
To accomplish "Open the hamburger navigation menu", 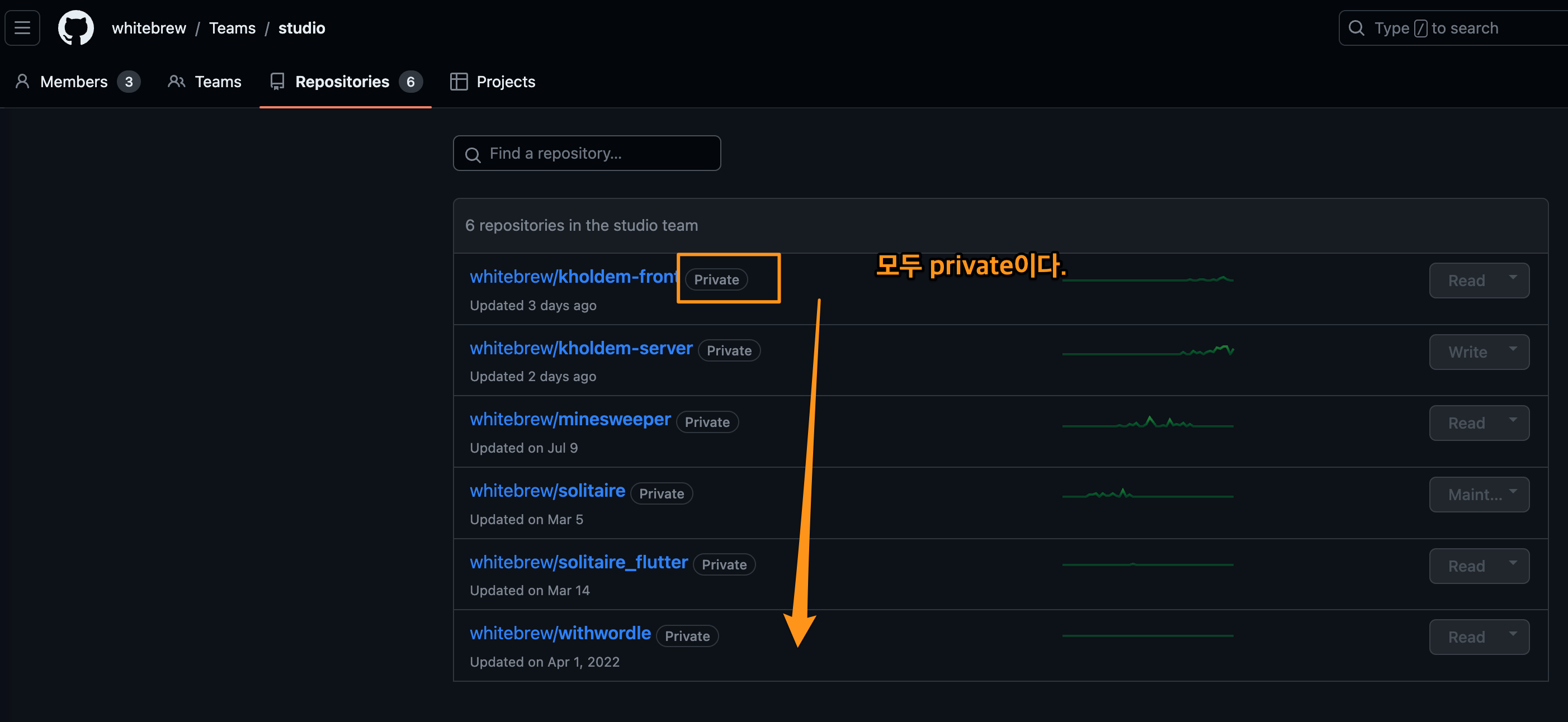I will coord(22,28).
